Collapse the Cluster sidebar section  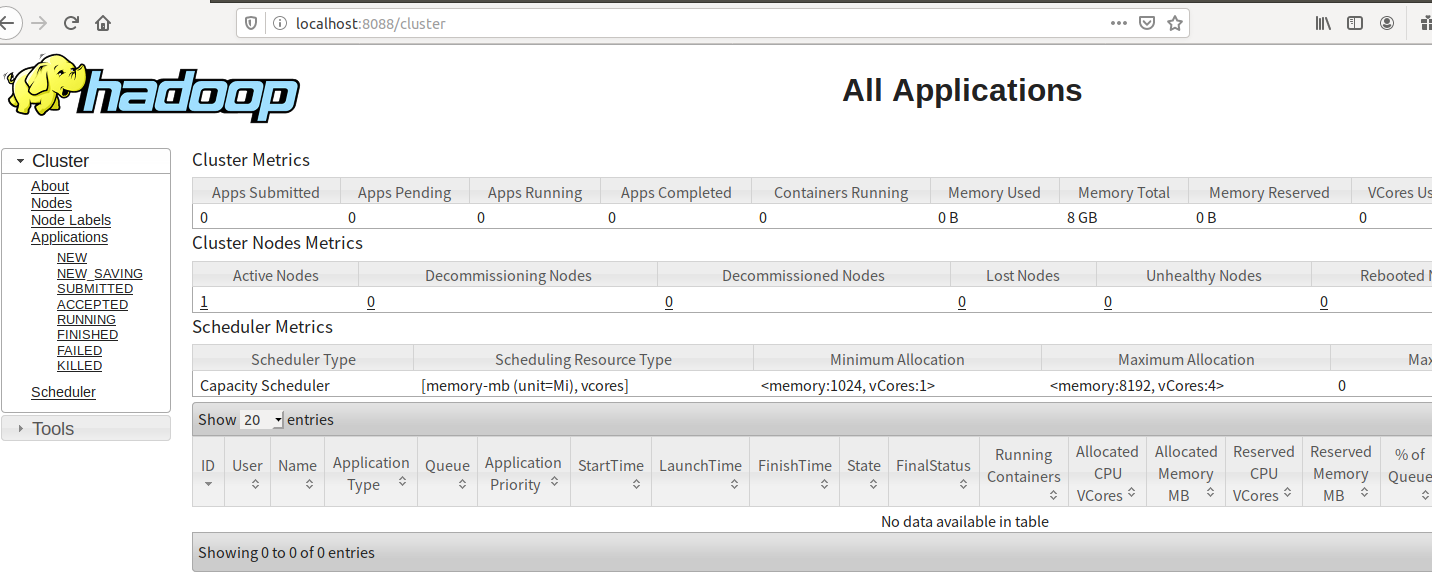pos(86,161)
